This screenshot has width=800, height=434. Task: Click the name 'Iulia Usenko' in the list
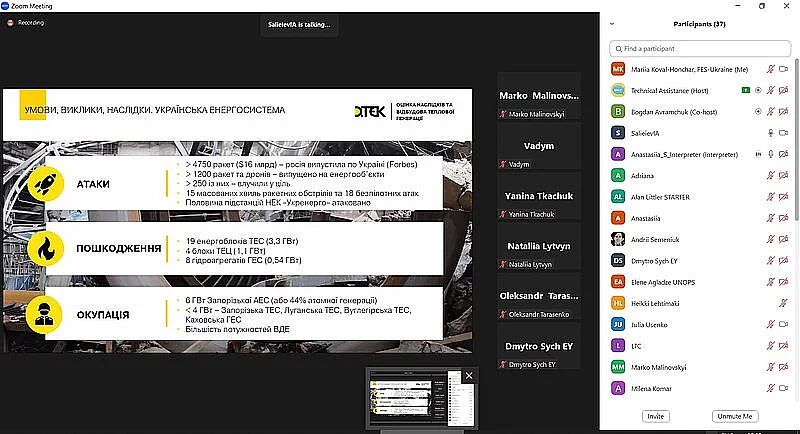pyautogui.click(x=649, y=325)
